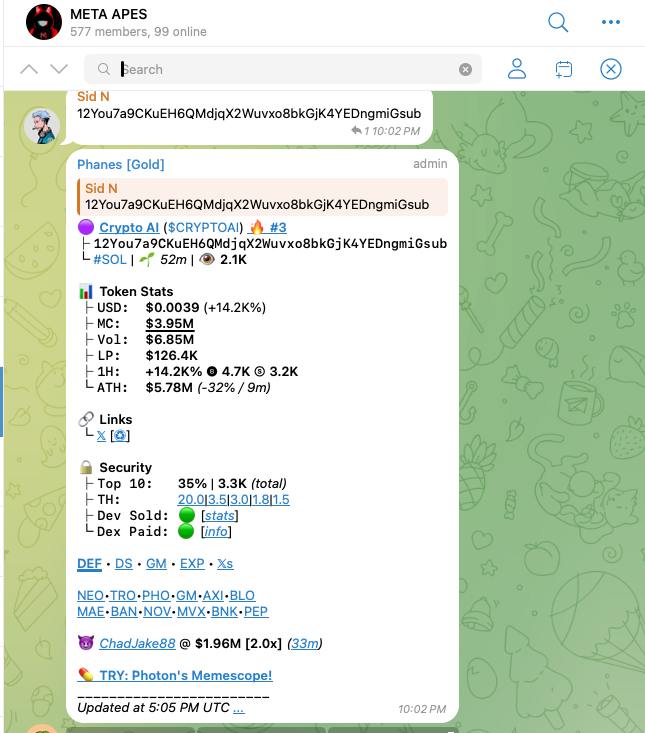The image size is (645, 733).
Task: Click the $5.78M ATH value
Action: [169, 388]
